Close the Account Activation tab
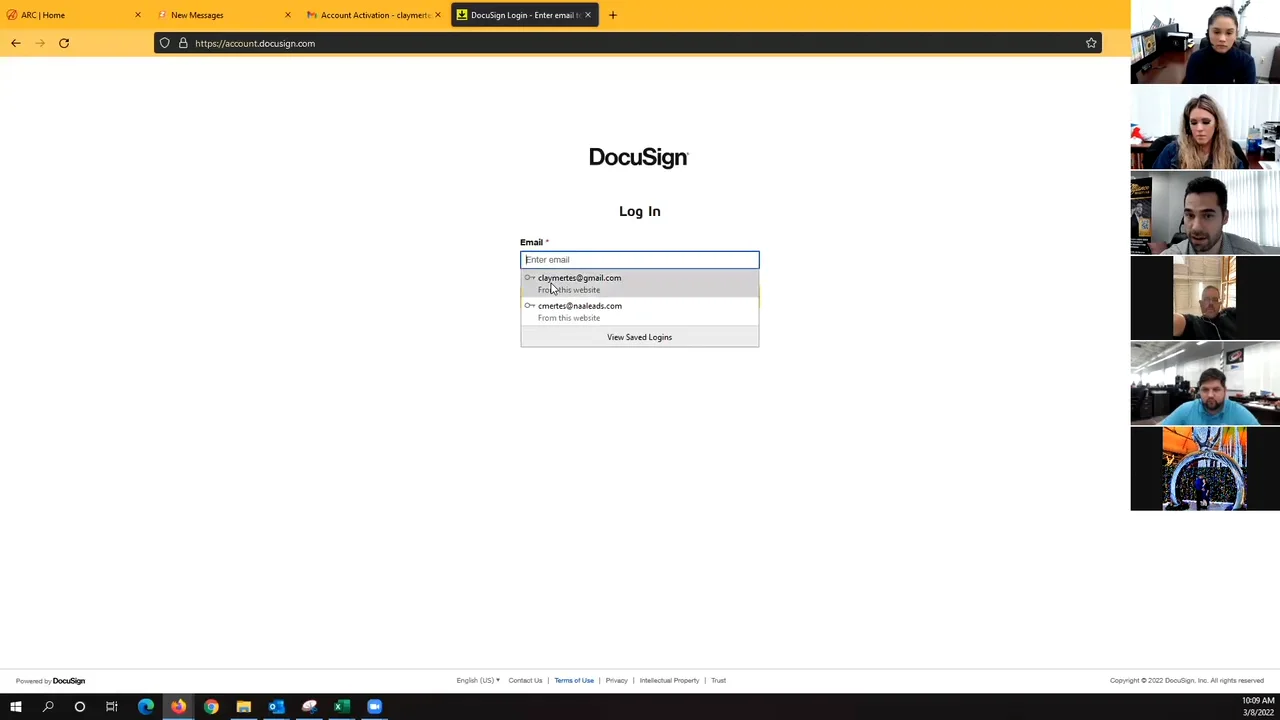 tap(438, 15)
